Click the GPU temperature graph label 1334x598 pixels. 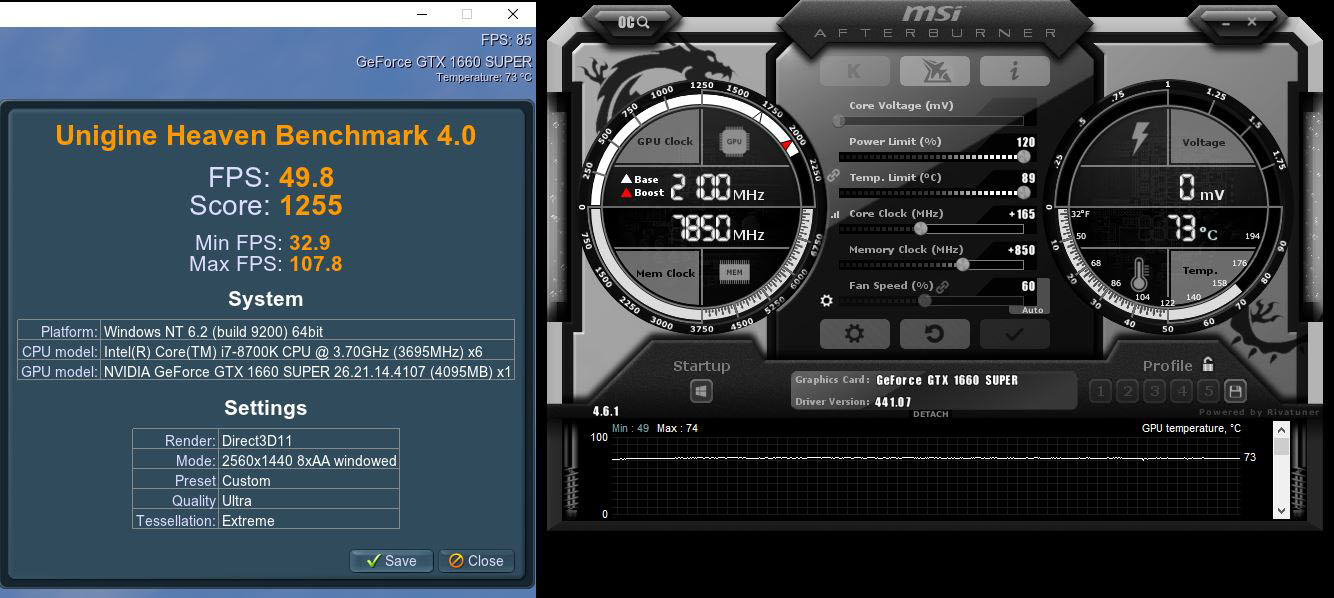point(1191,429)
